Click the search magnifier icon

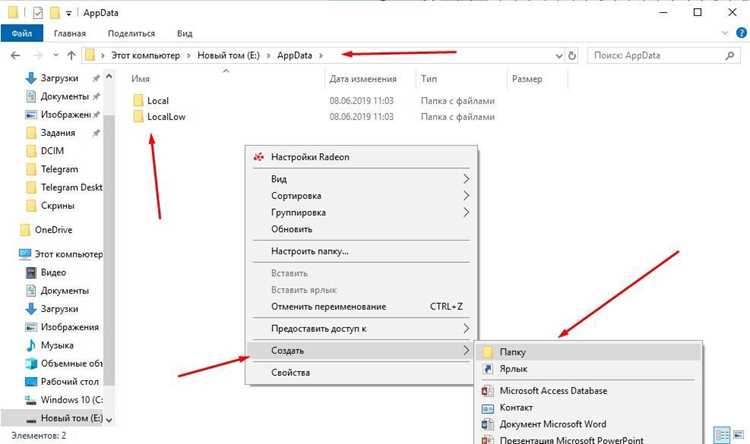[729, 56]
